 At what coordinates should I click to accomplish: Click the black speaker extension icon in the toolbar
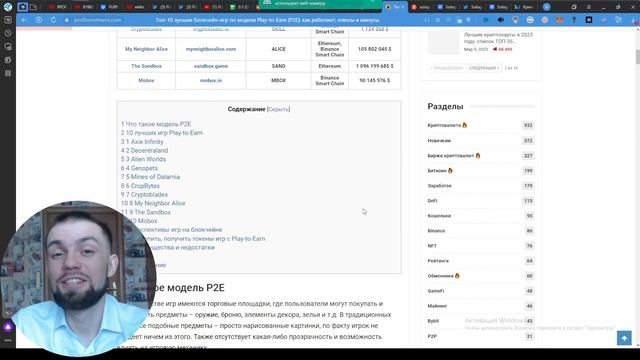501,20
